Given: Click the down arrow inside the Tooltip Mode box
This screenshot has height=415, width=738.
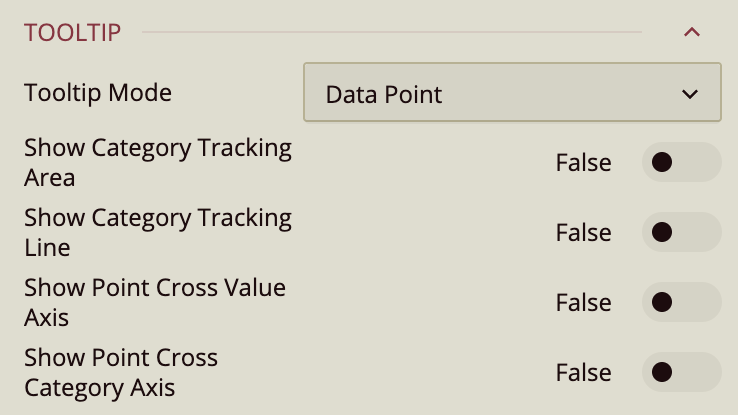Looking at the screenshot, I should pyautogui.click(x=689, y=94).
